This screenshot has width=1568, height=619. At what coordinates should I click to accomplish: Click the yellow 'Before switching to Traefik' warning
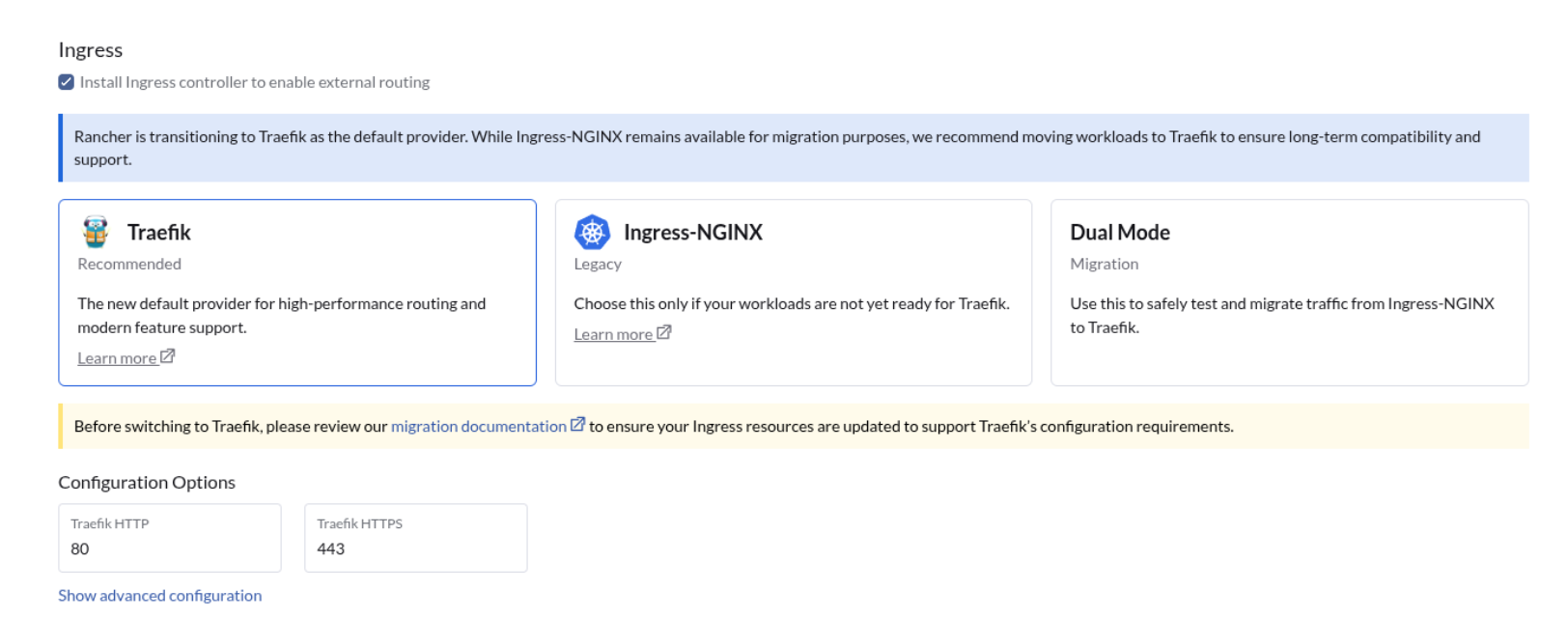tap(794, 426)
